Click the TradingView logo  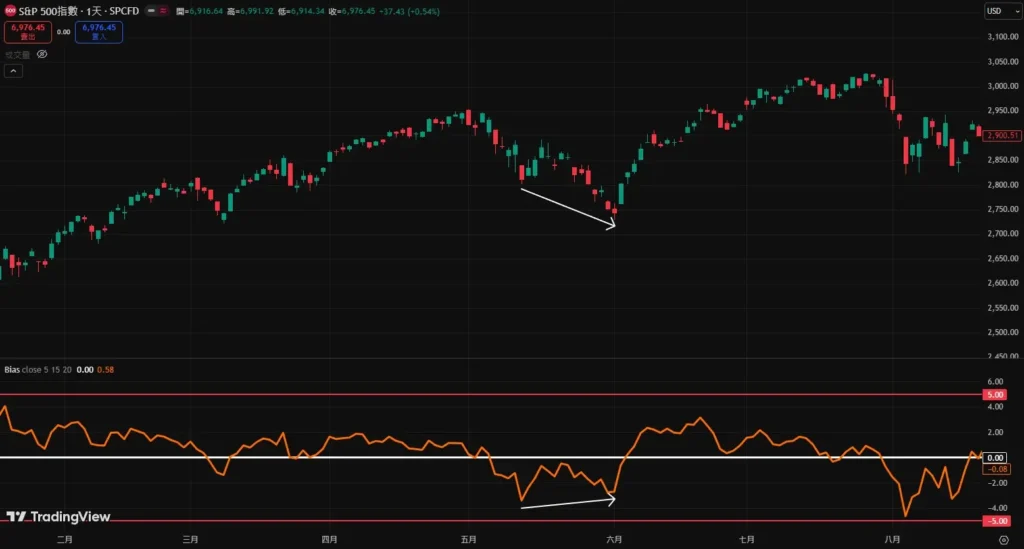tap(58, 517)
